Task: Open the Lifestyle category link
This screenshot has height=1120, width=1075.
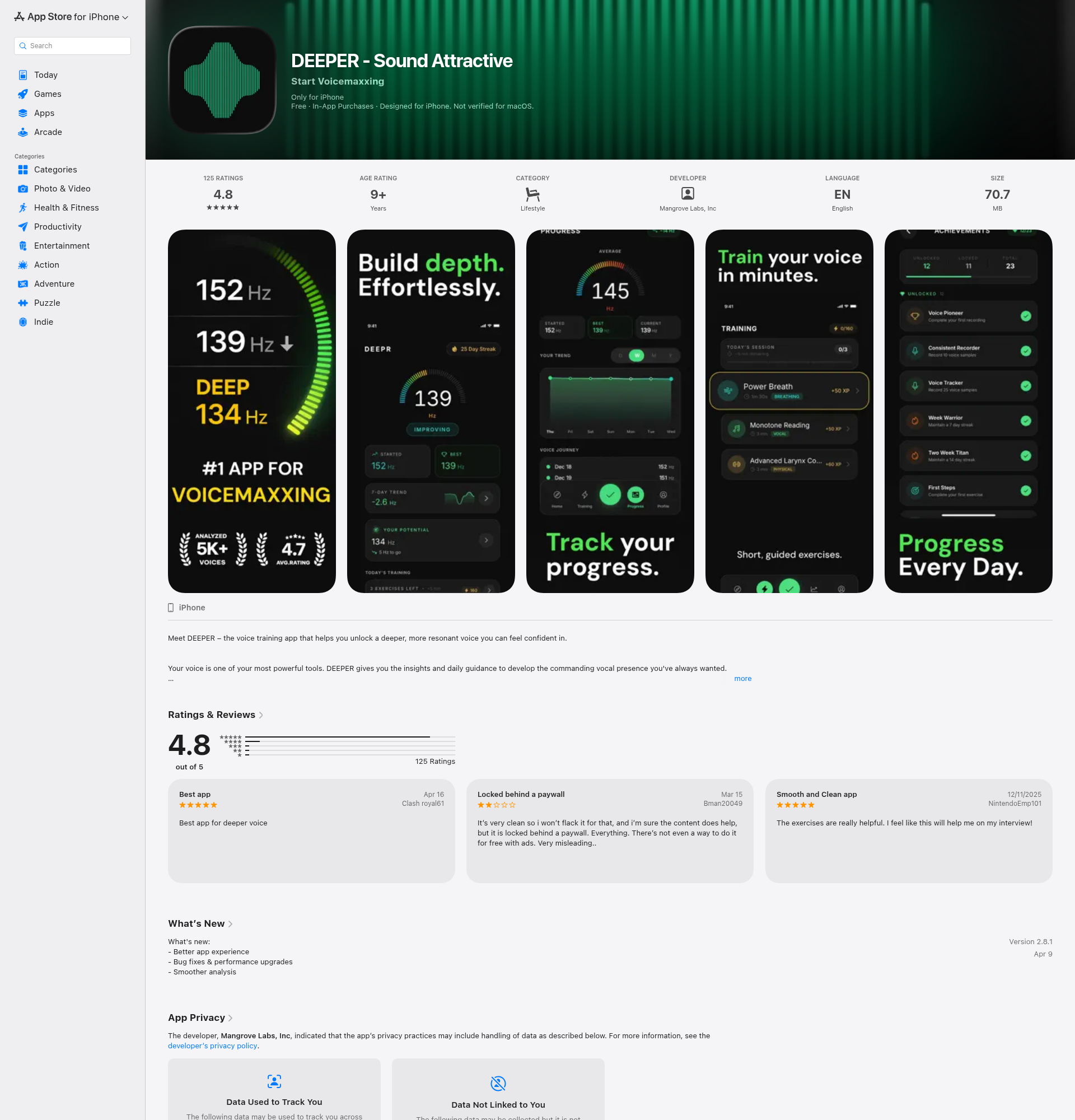Action: tap(532, 208)
